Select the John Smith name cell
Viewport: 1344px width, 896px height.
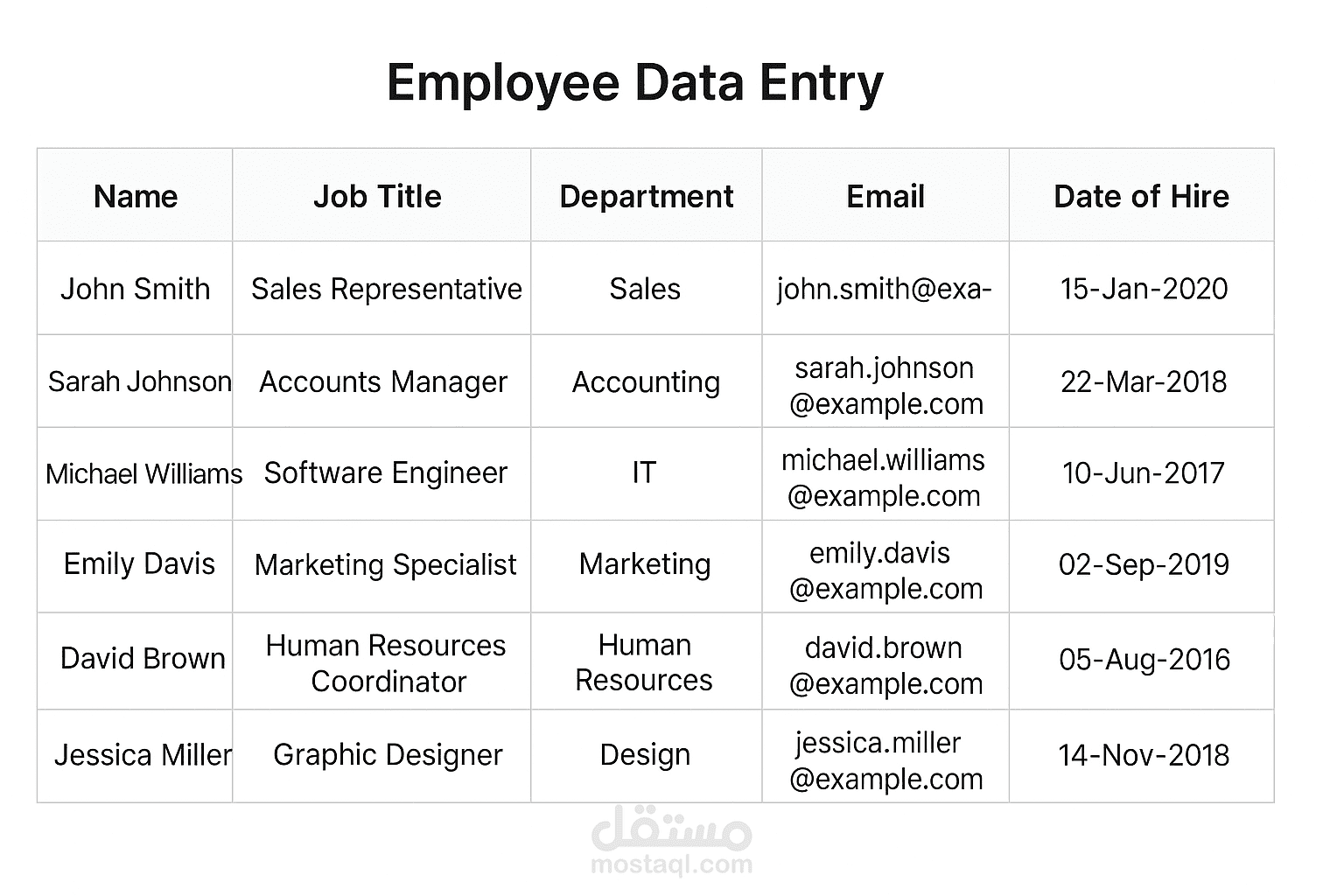(x=136, y=289)
